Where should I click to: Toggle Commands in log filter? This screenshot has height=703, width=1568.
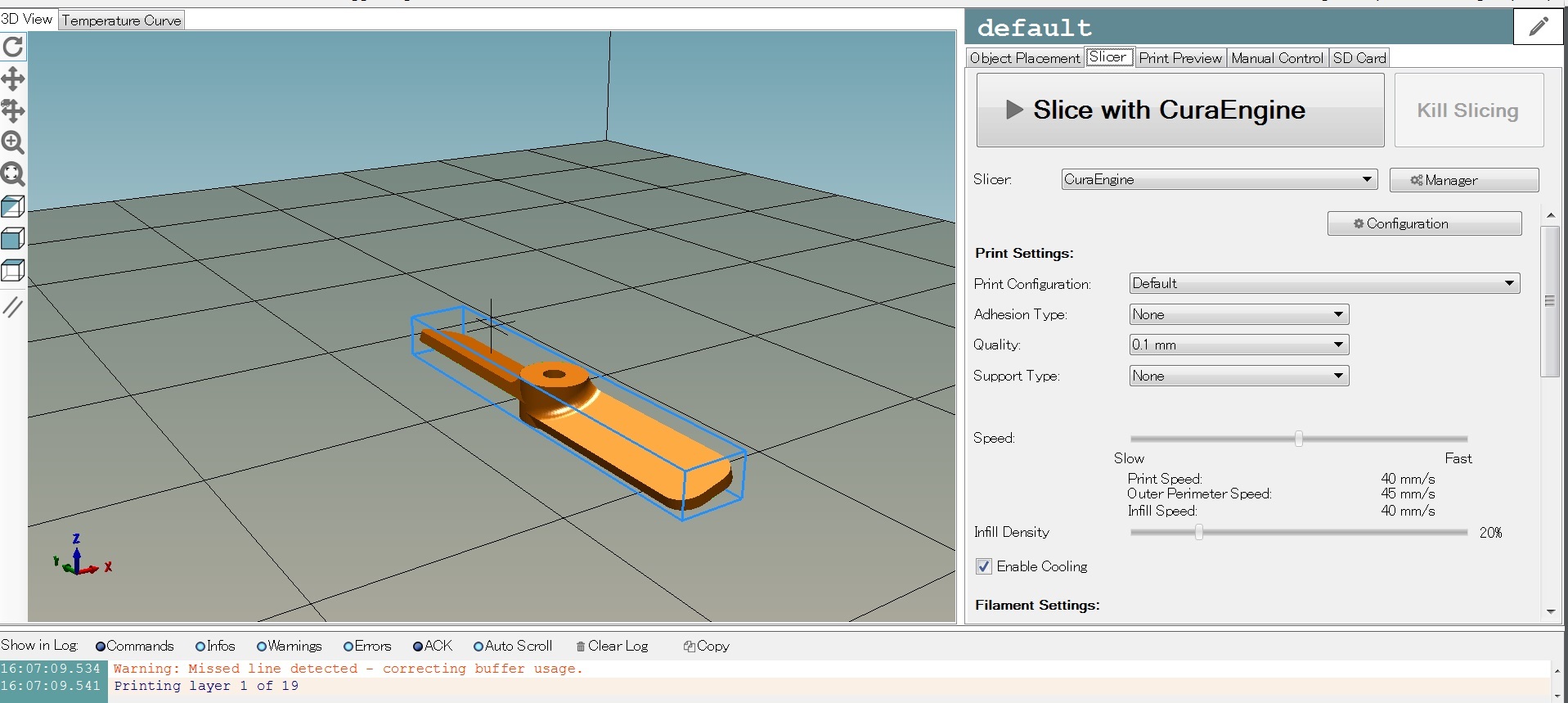pyautogui.click(x=134, y=647)
